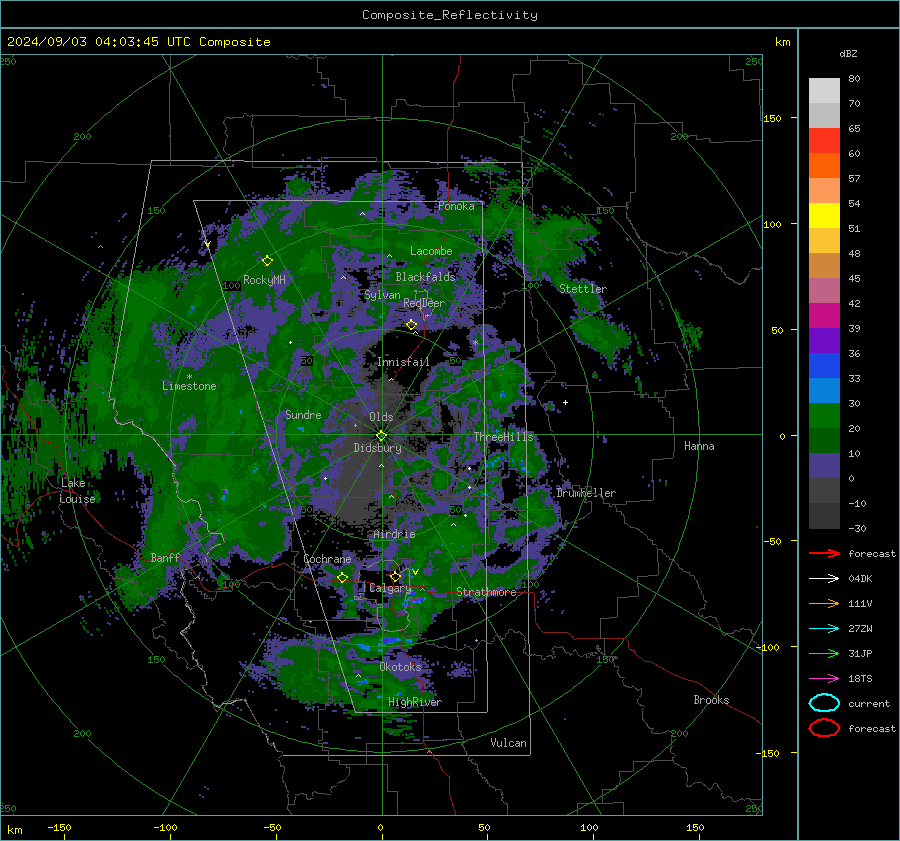
Task: Click the Airdrie city label
Action: (394, 534)
